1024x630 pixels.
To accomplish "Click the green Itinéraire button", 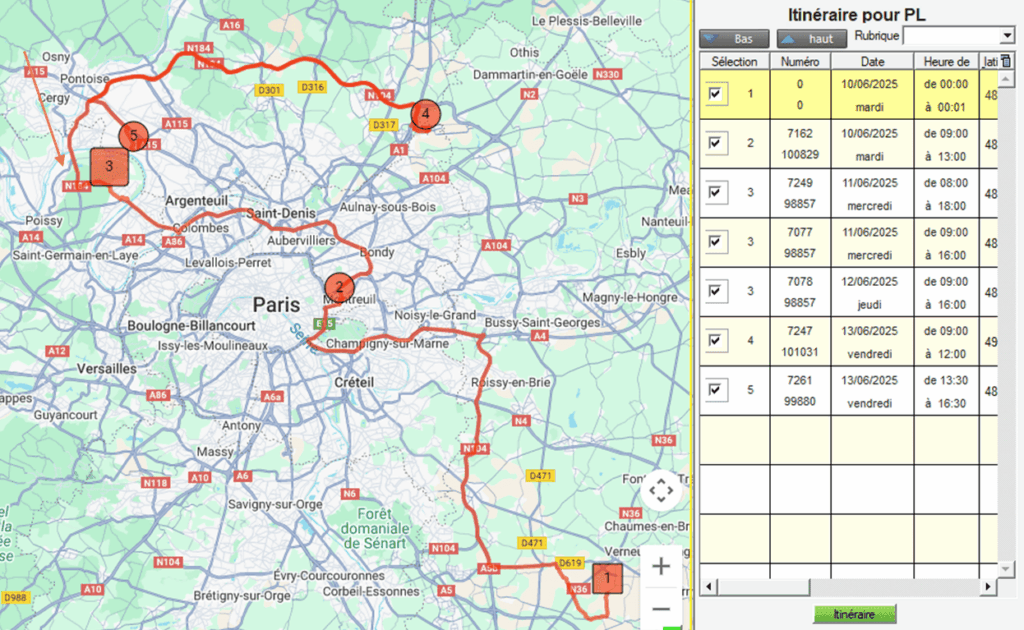I will [854, 614].
